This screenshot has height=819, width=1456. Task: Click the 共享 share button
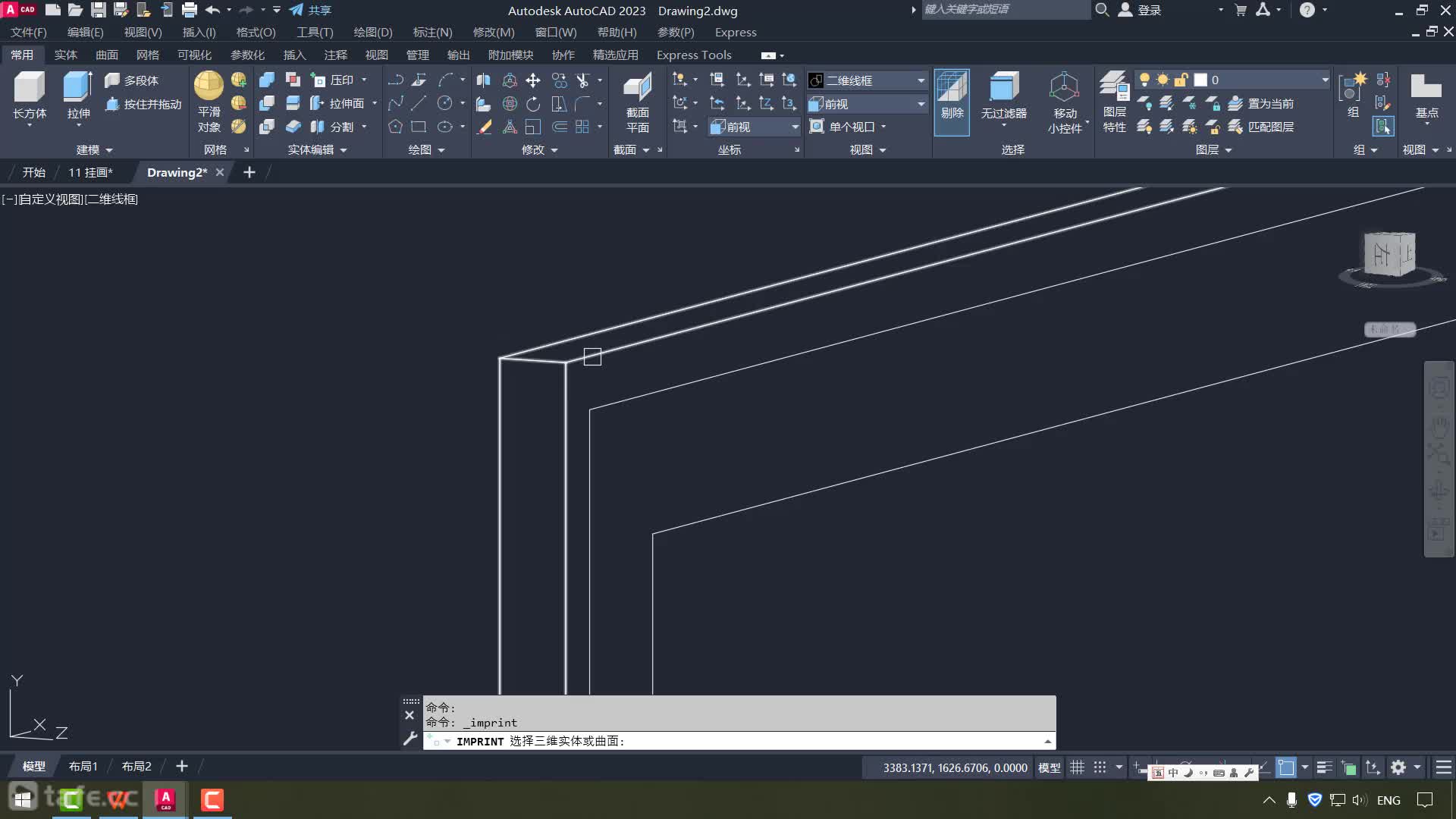tap(310, 10)
